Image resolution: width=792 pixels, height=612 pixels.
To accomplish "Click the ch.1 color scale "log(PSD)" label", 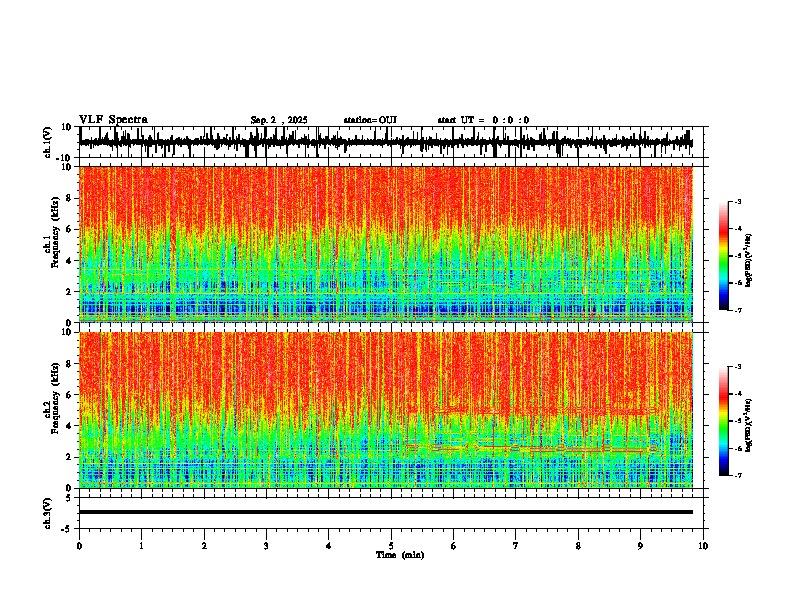I will click(749, 261).
